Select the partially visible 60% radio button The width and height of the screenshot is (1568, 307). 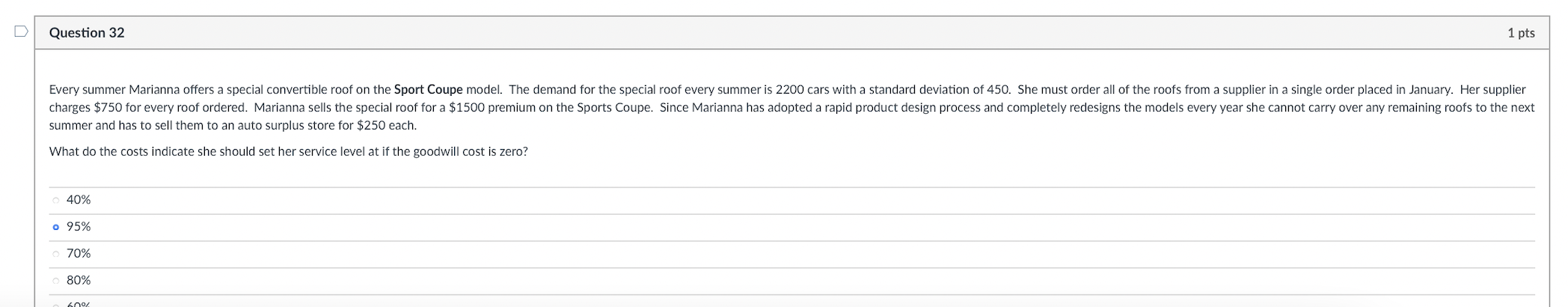click(56, 304)
